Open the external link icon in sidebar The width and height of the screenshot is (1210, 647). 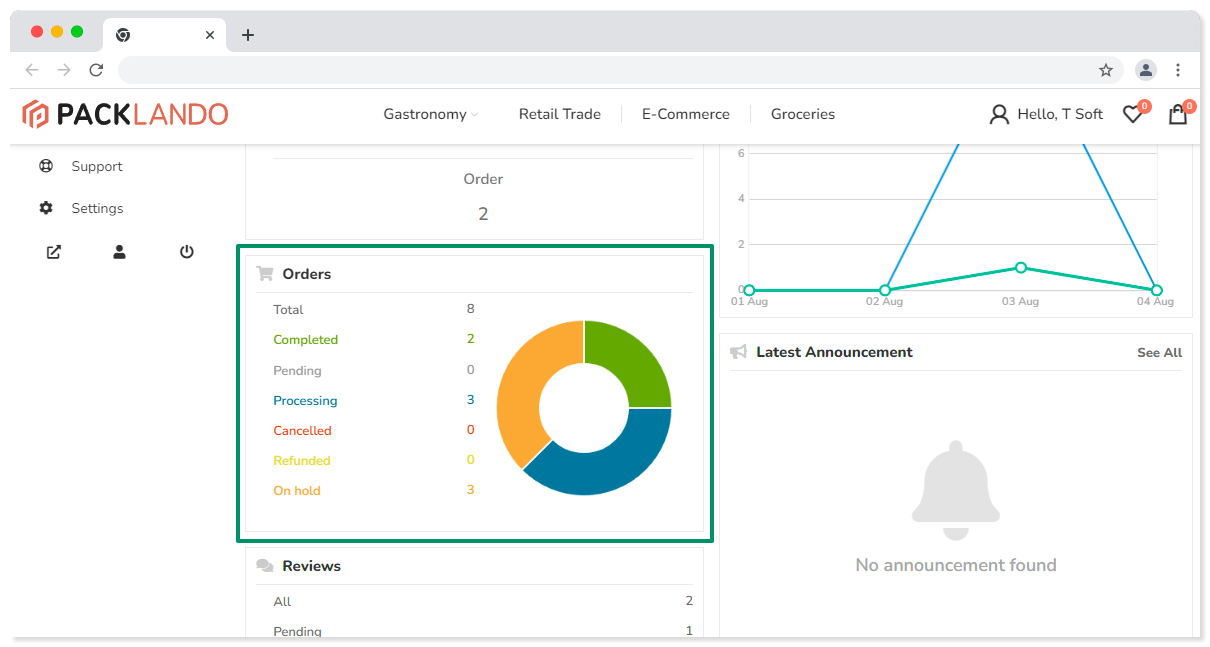(x=54, y=252)
